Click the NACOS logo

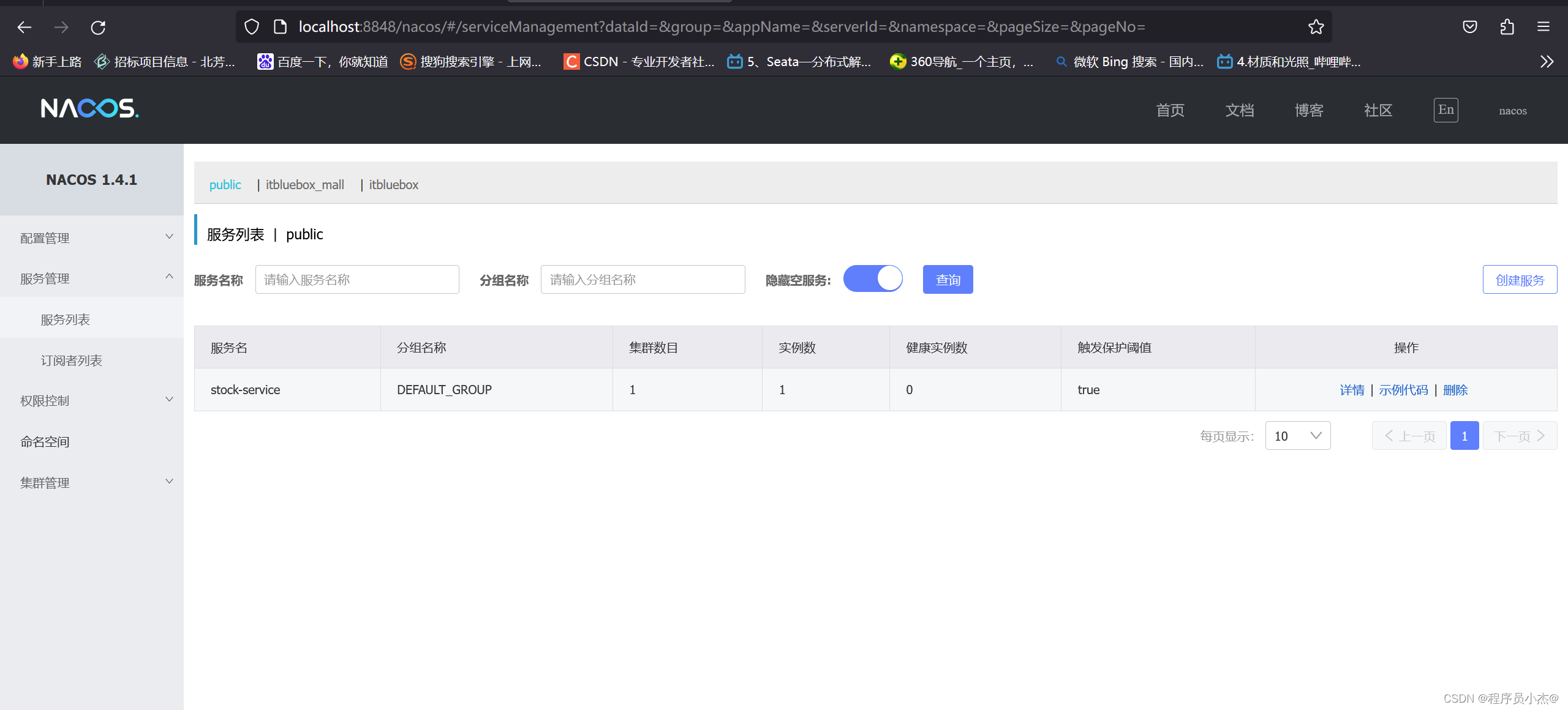pyautogui.click(x=89, y=109)
